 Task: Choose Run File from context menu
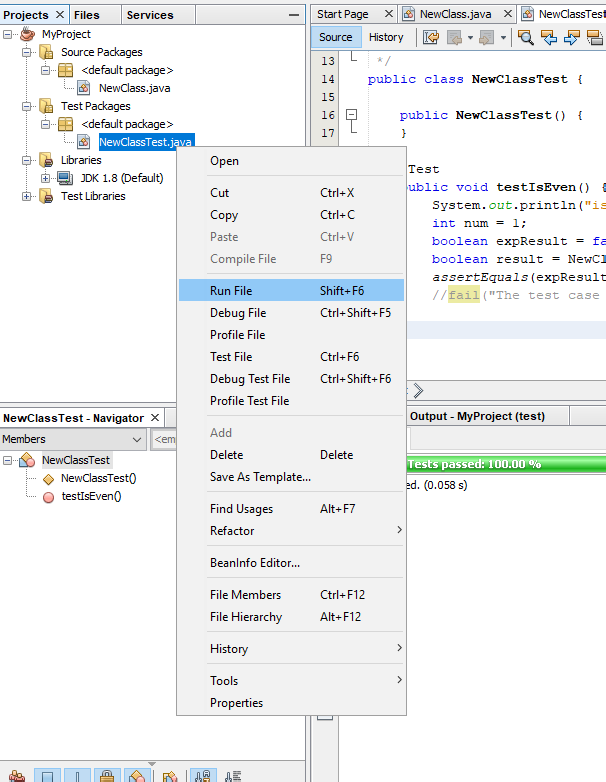pos(291,291)
